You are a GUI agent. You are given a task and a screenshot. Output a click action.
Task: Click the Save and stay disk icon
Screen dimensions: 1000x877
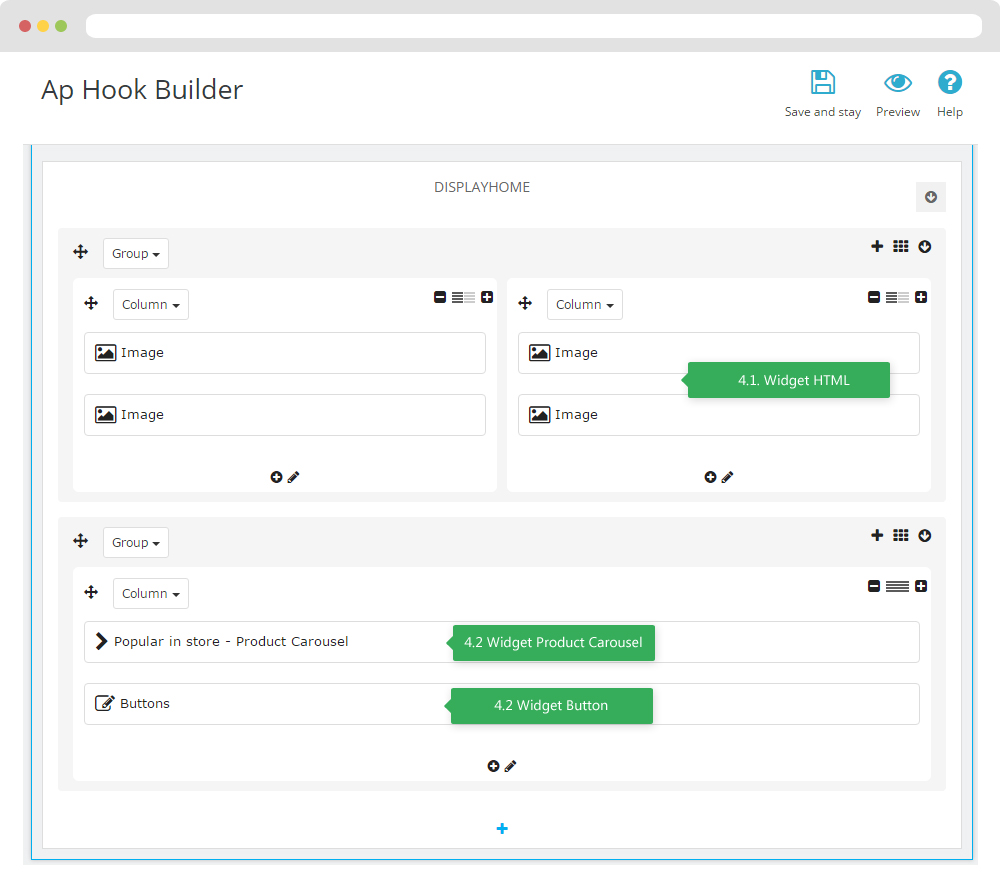coord(823,82)
